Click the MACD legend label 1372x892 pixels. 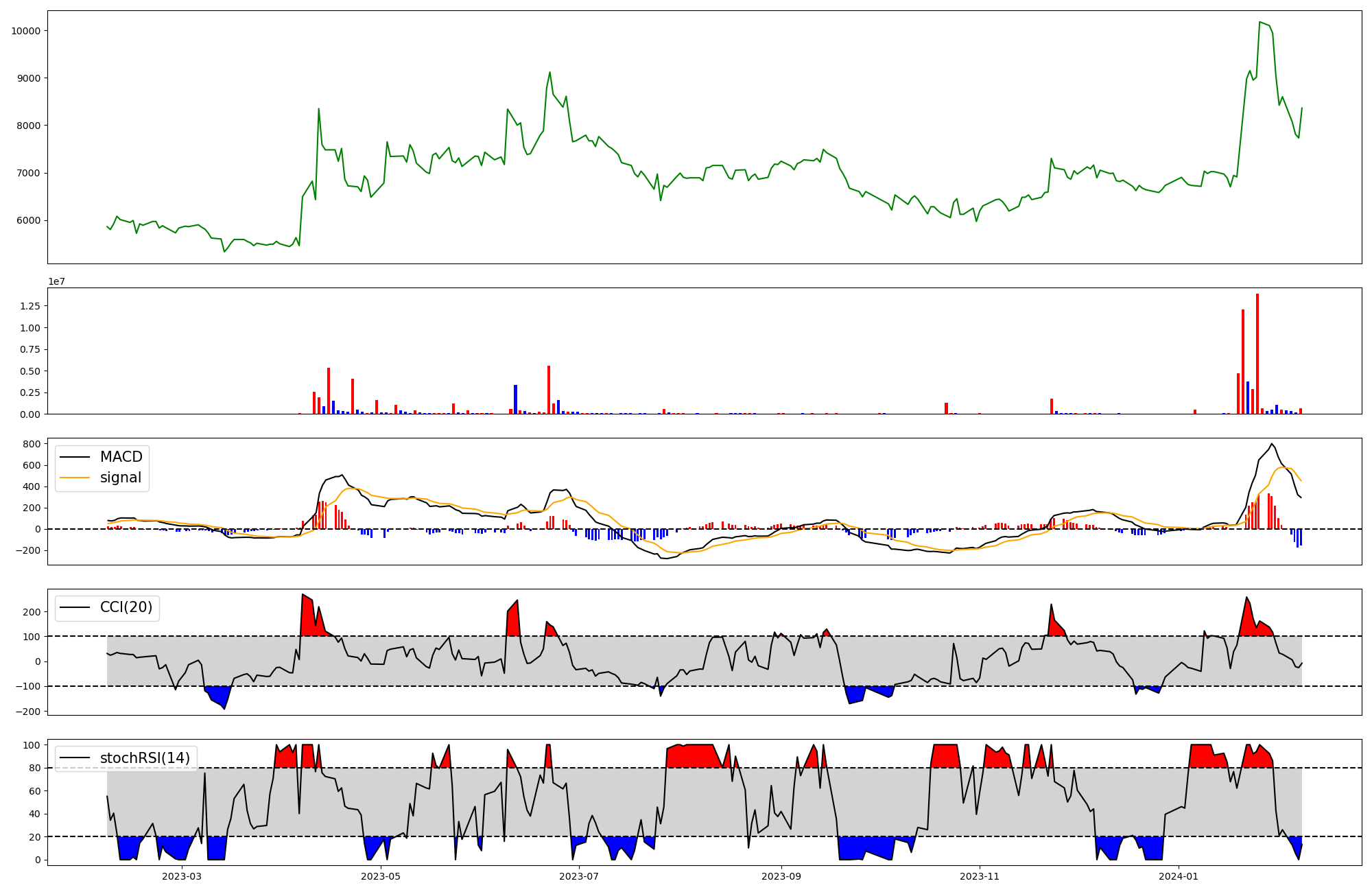point(121,457)
